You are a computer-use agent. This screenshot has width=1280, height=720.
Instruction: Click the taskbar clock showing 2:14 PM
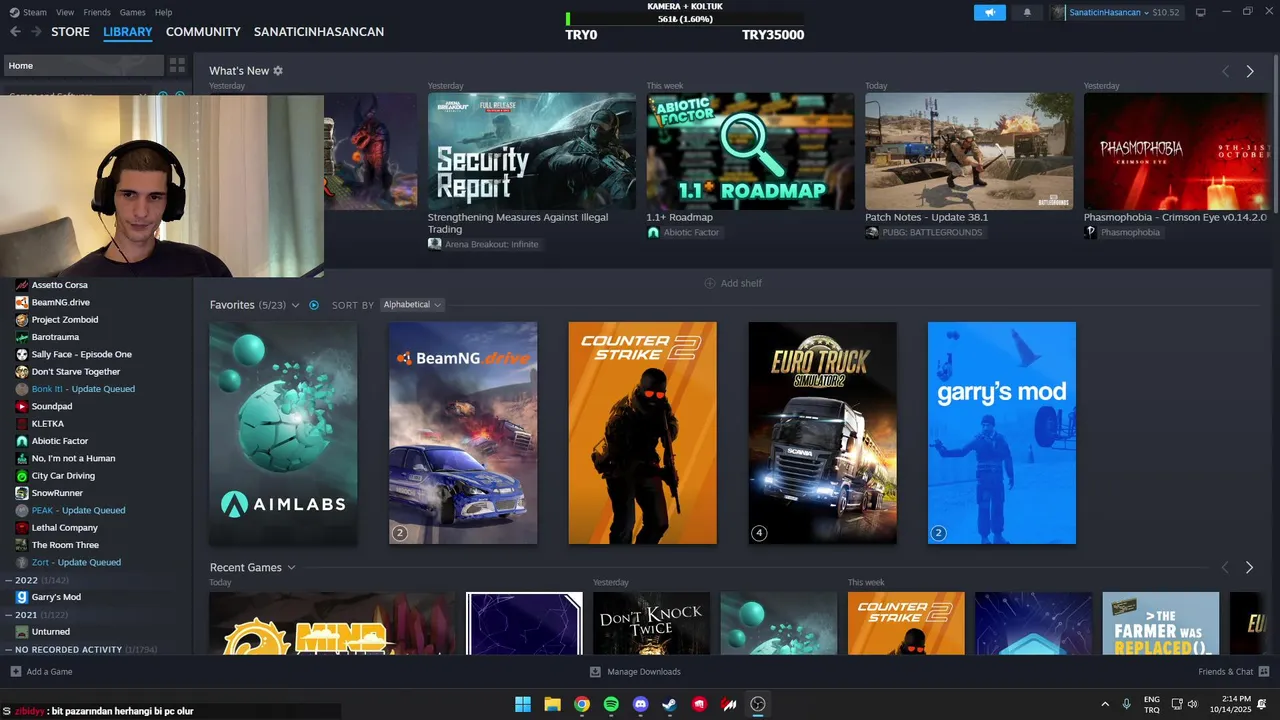point(1230,704)
